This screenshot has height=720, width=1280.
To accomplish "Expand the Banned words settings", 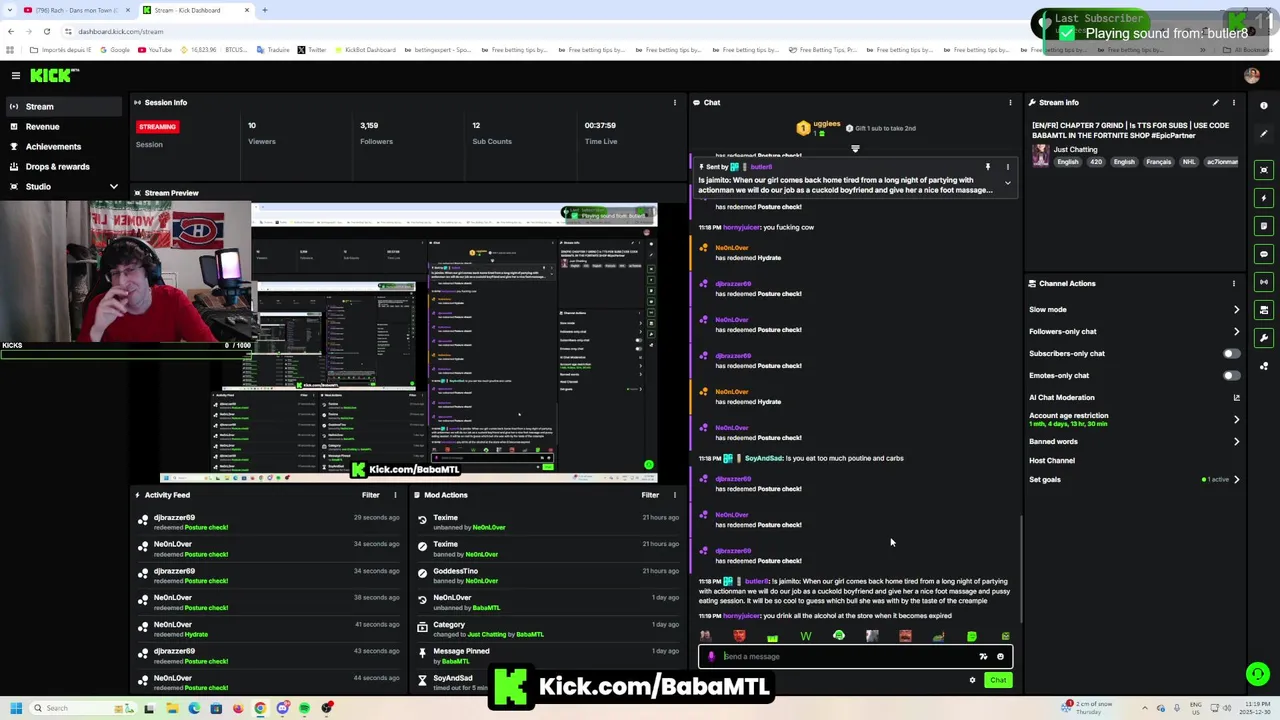I will point(1236,441).
